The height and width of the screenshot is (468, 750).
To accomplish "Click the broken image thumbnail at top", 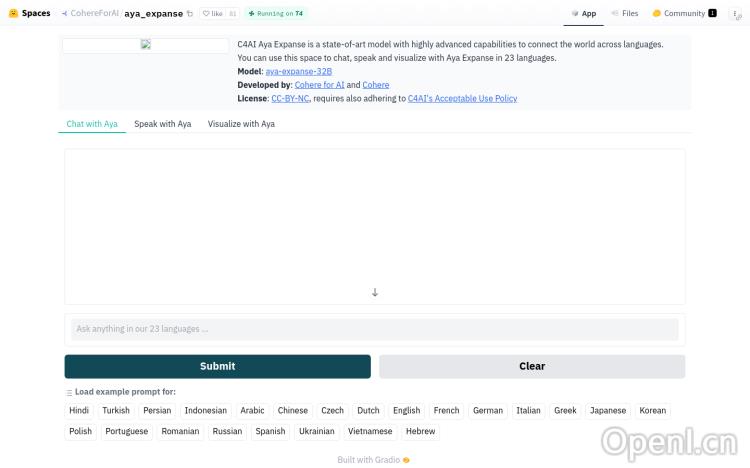I will [x=145, y=45].
